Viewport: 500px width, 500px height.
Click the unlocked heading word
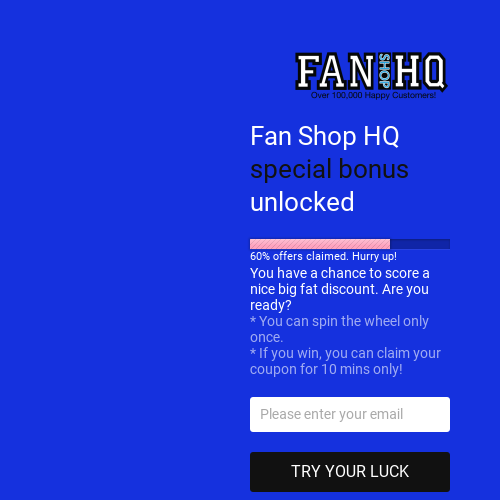pos(302,202)
